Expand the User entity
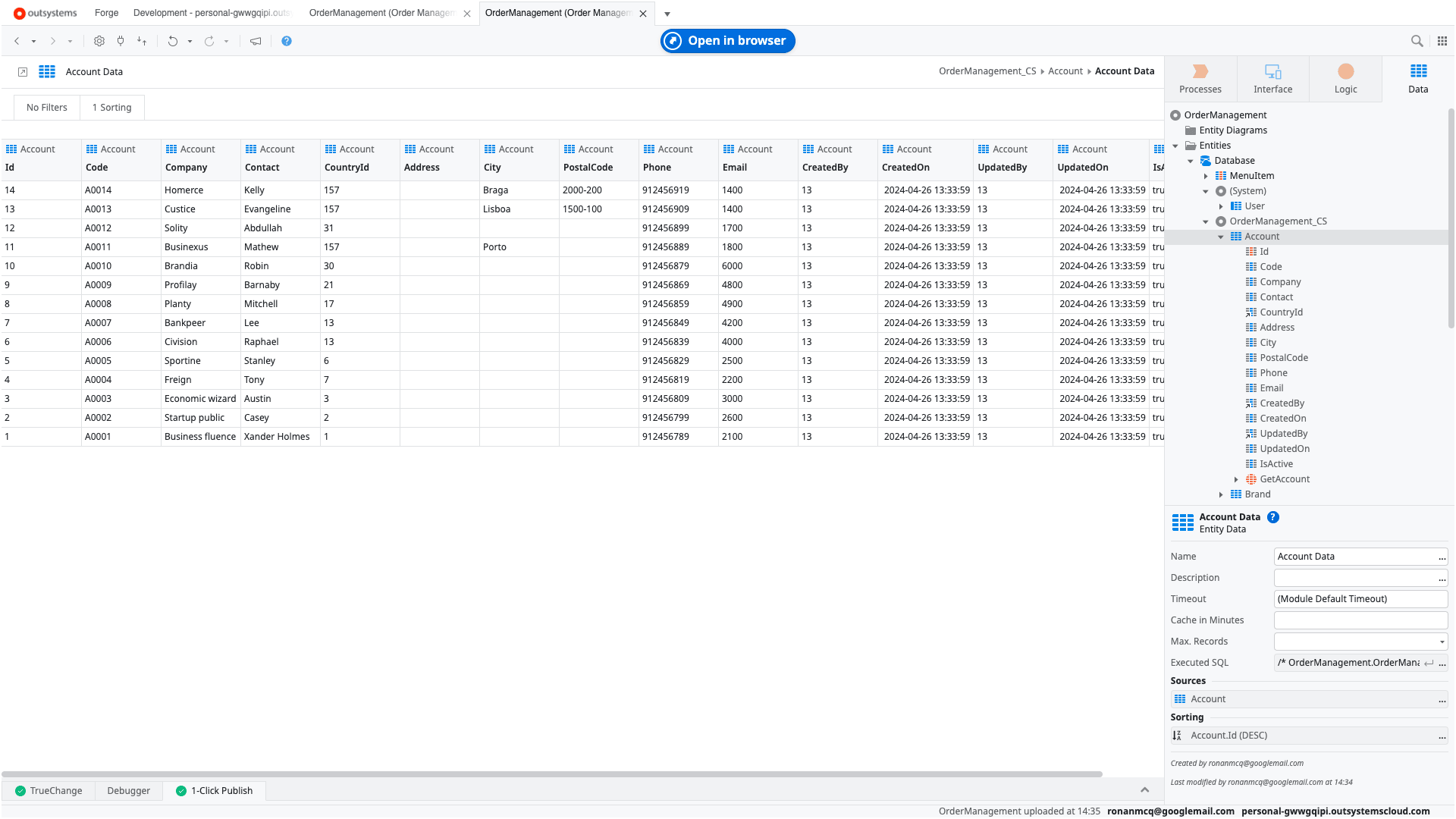The width and height of the screenshot is (1456, 819). click(x=1221, y=206)
